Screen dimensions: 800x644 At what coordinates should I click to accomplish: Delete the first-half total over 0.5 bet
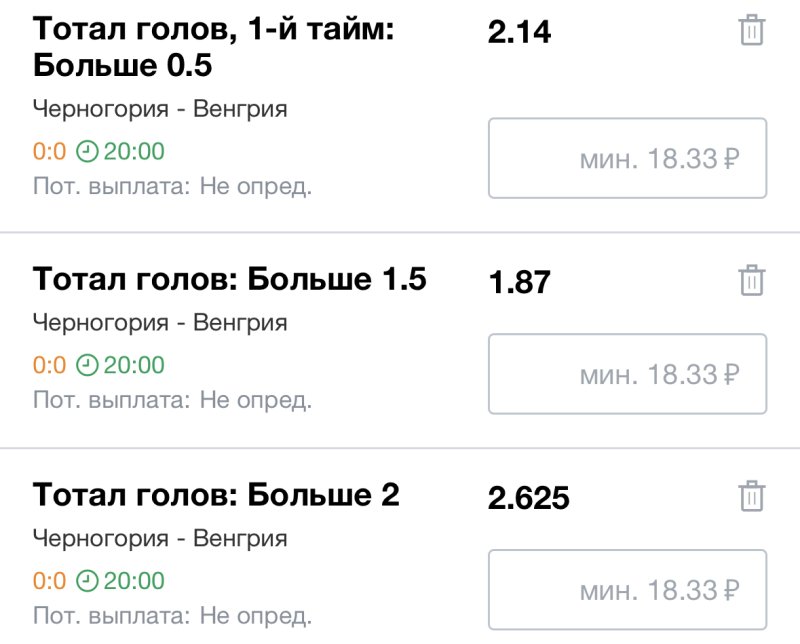pos(751,30)
